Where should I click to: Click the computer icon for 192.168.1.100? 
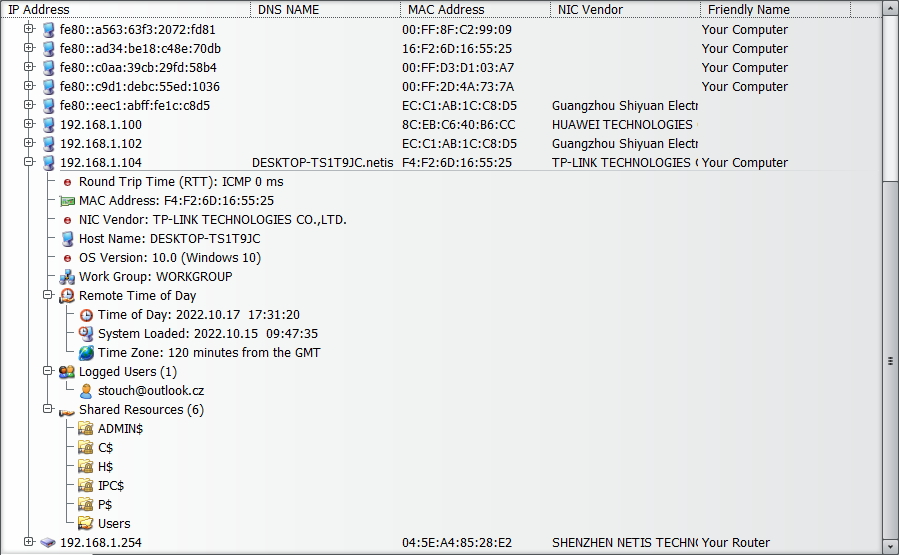click(48, 125)
